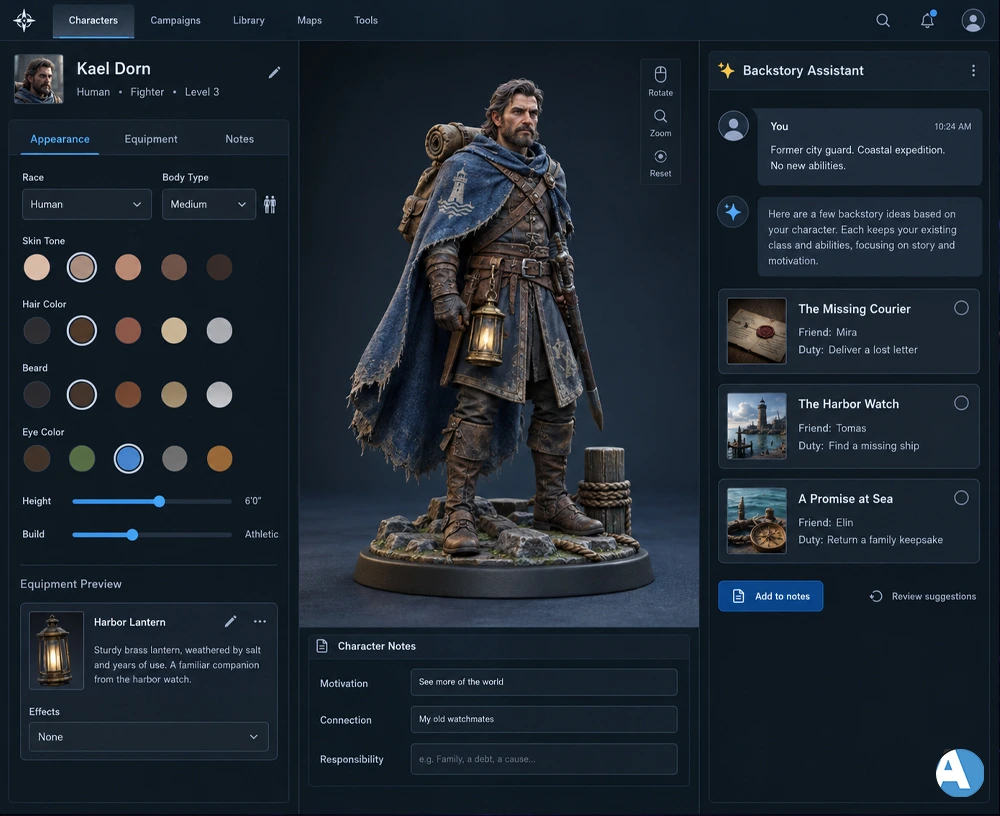The width and height of the screenshot is (1000, 816).
Task: Open the Race dropdown
Action: coord(87,204)
